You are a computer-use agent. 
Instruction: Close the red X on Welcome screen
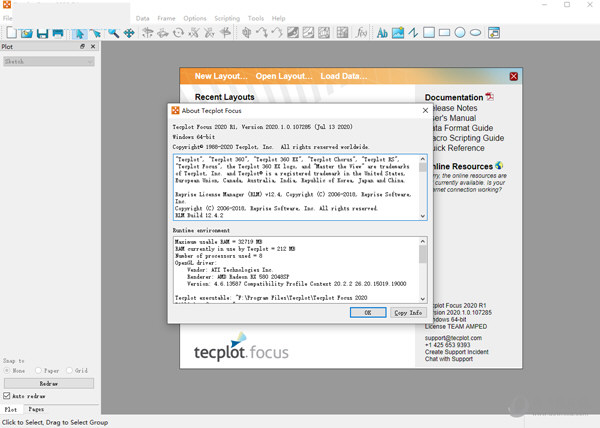pos(514,76)
